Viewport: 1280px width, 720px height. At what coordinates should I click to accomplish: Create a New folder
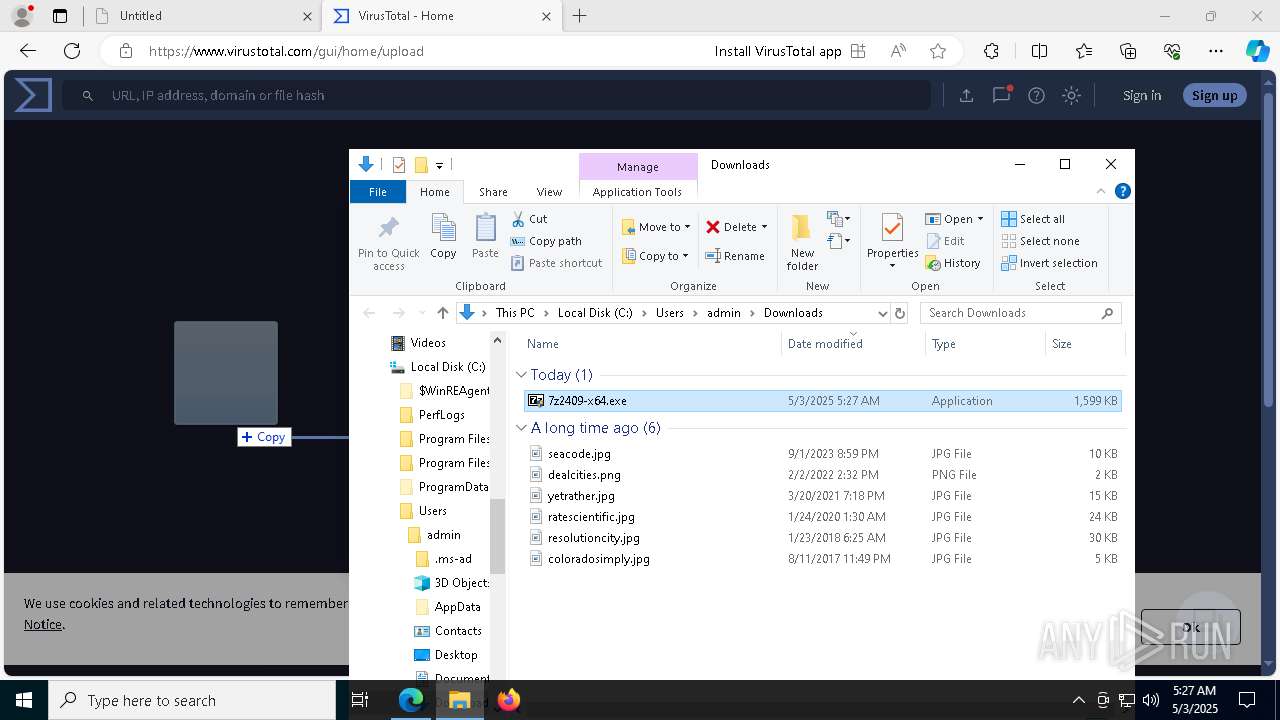802,242
